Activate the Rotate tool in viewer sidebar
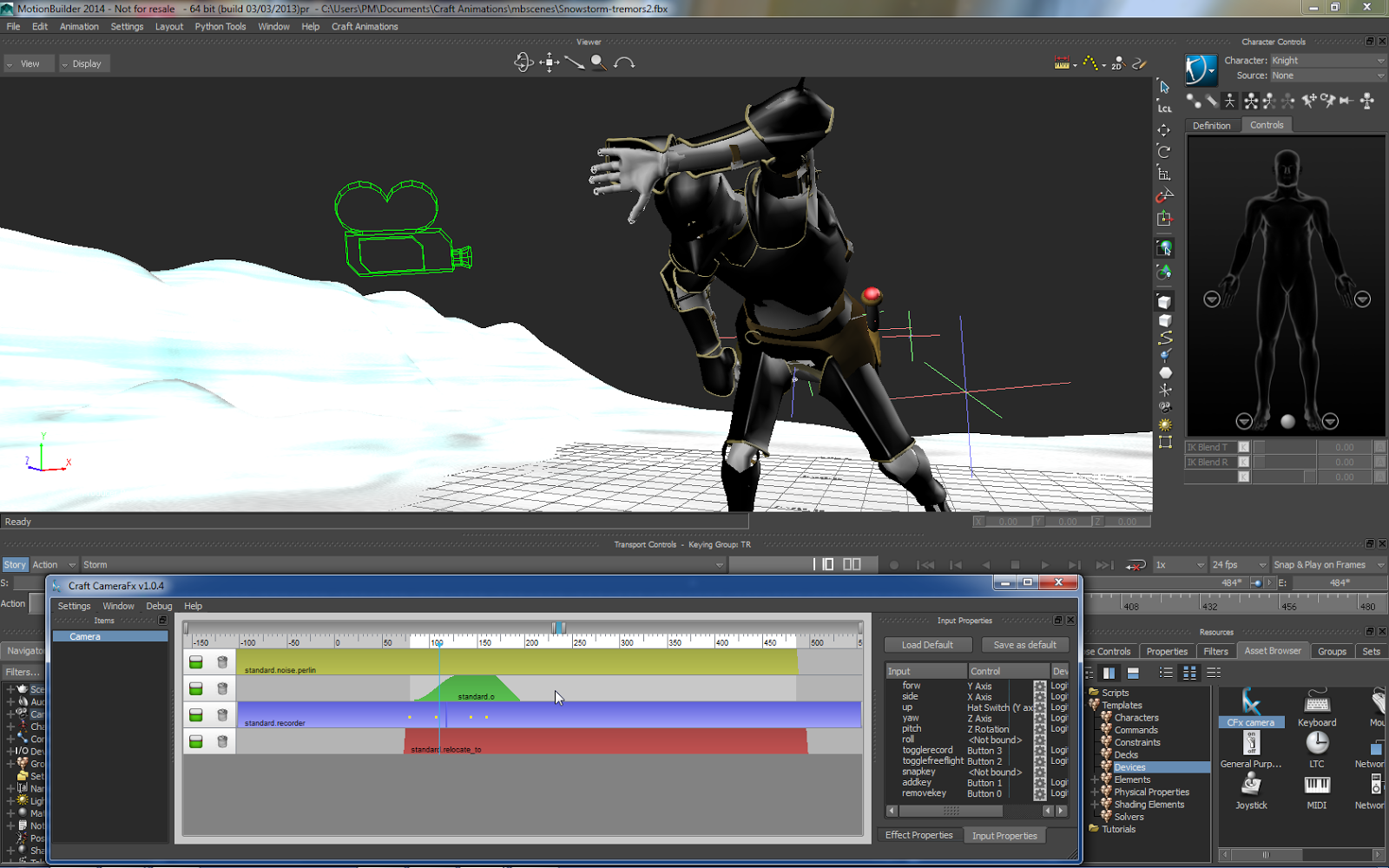 click(1164, 152)
